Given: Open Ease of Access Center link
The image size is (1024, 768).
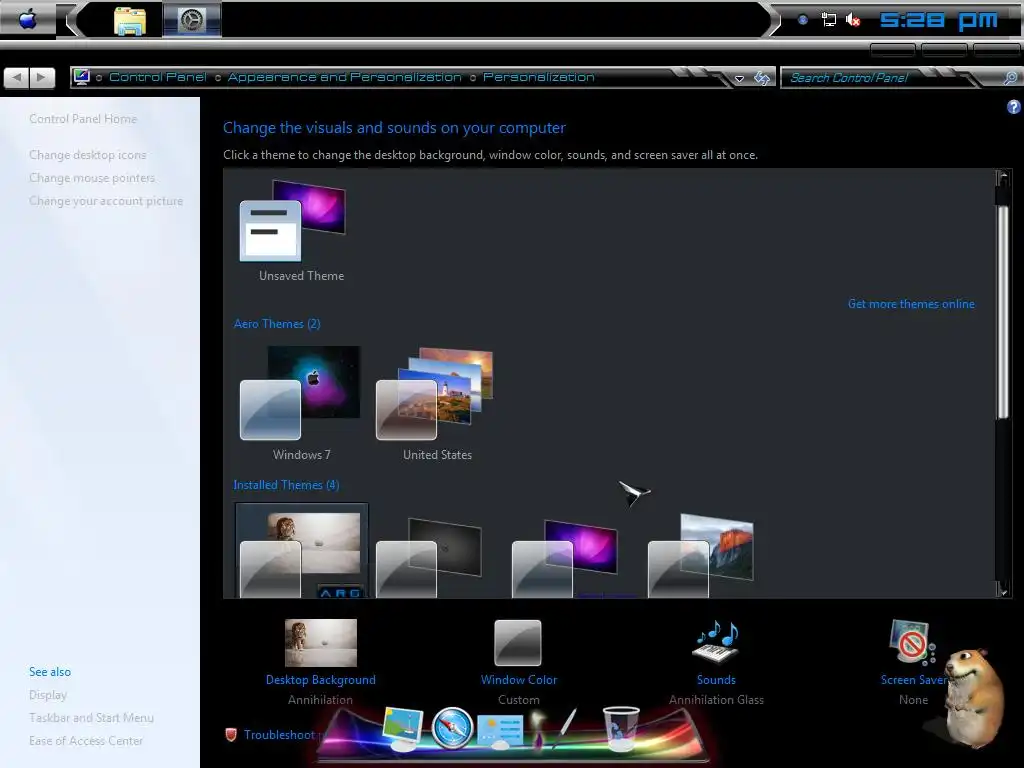Looking at the screenshot, I should [86, 741].
